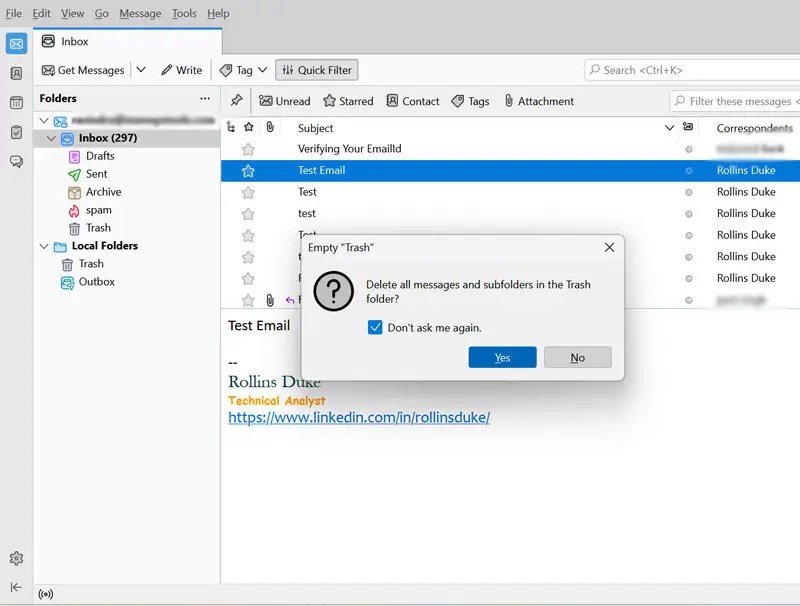Image resolution: width=800 pixels, height=606 pixels.
Task: Uncheck the Don't ask me again checkbox
Action: (x=375, y=326)
